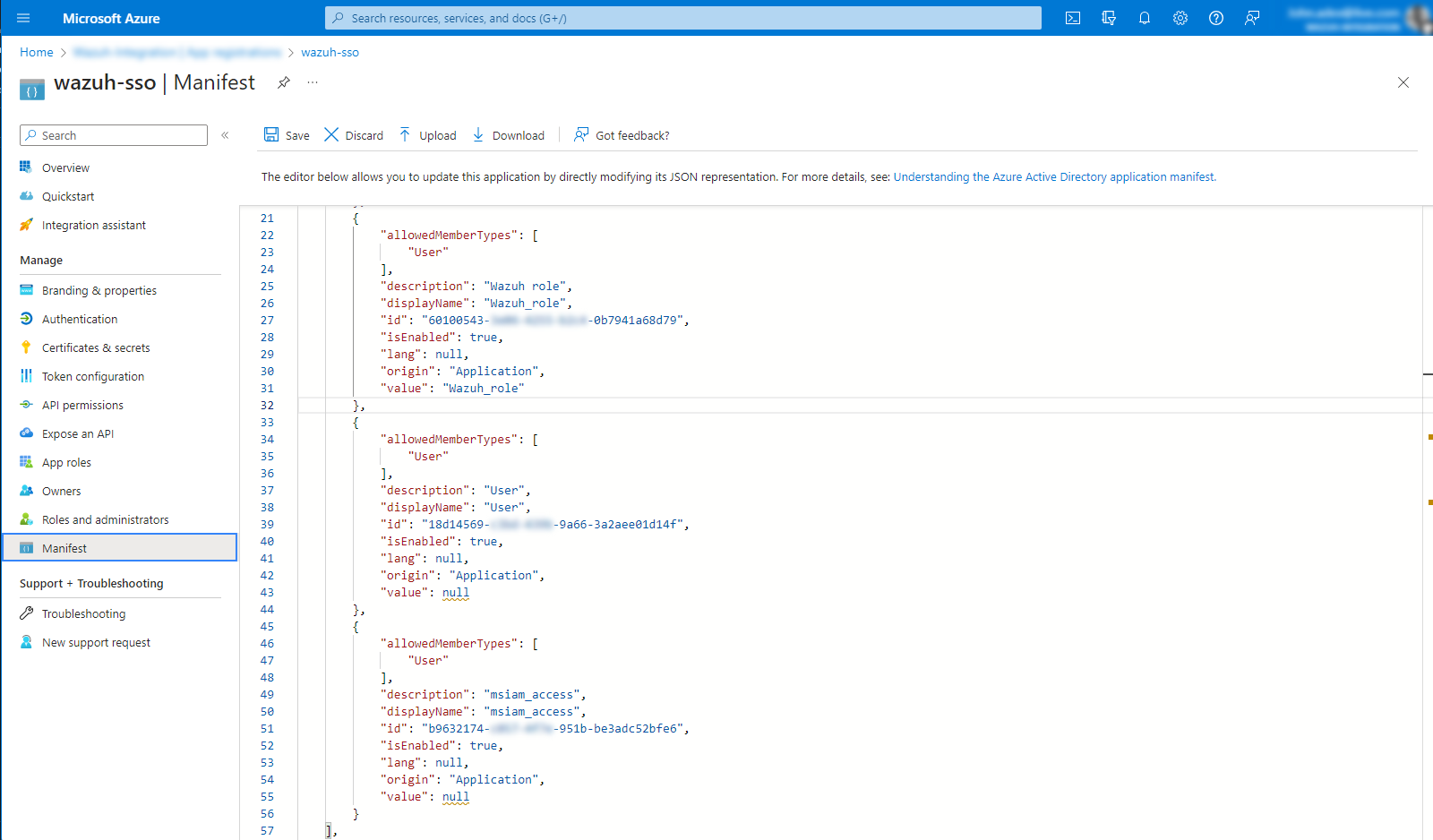The width and height of the screenshot is (1433, 840).
Task: Open Integration assistant
Action: 93,225
